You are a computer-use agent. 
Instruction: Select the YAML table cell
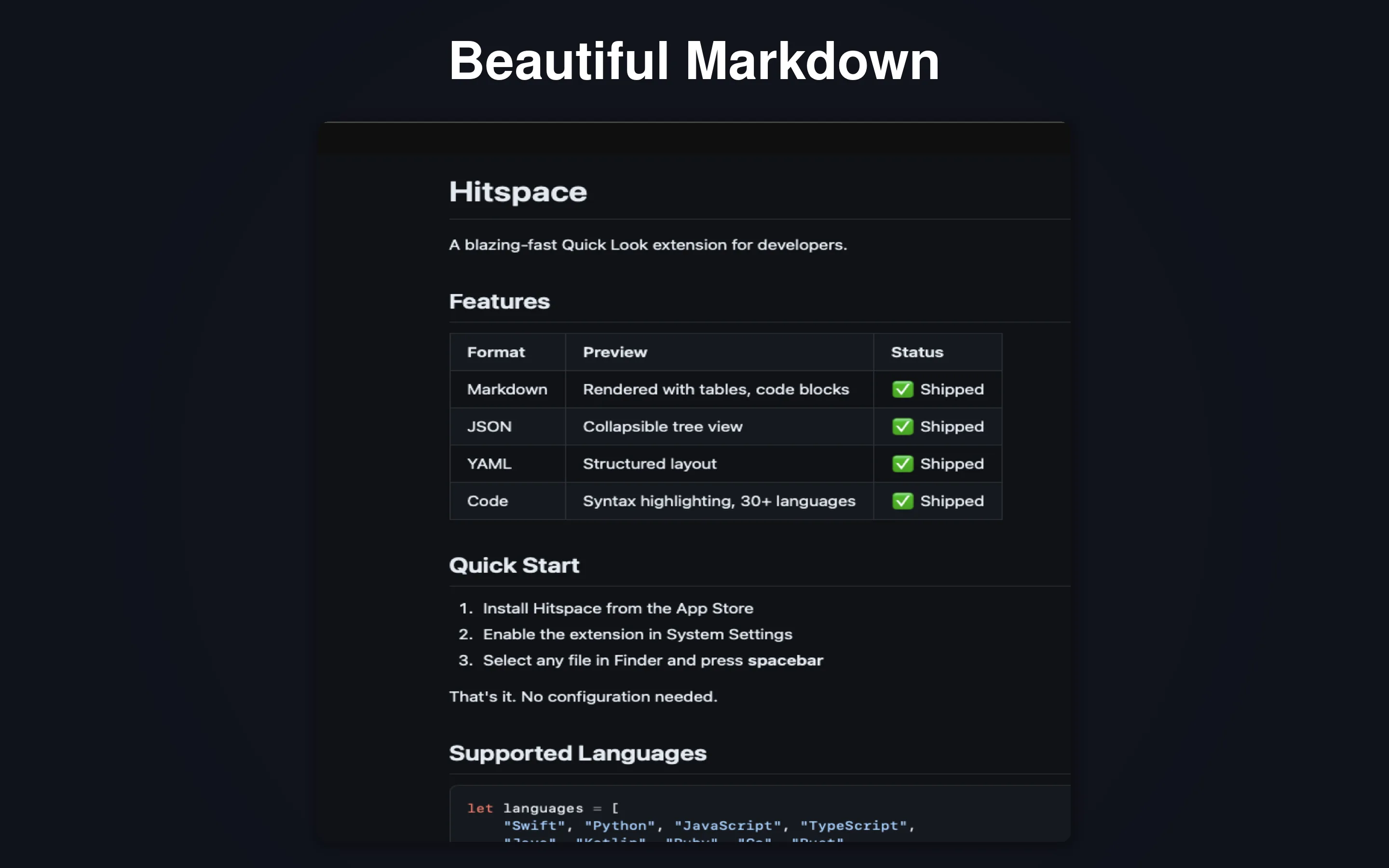click(507, 464)
